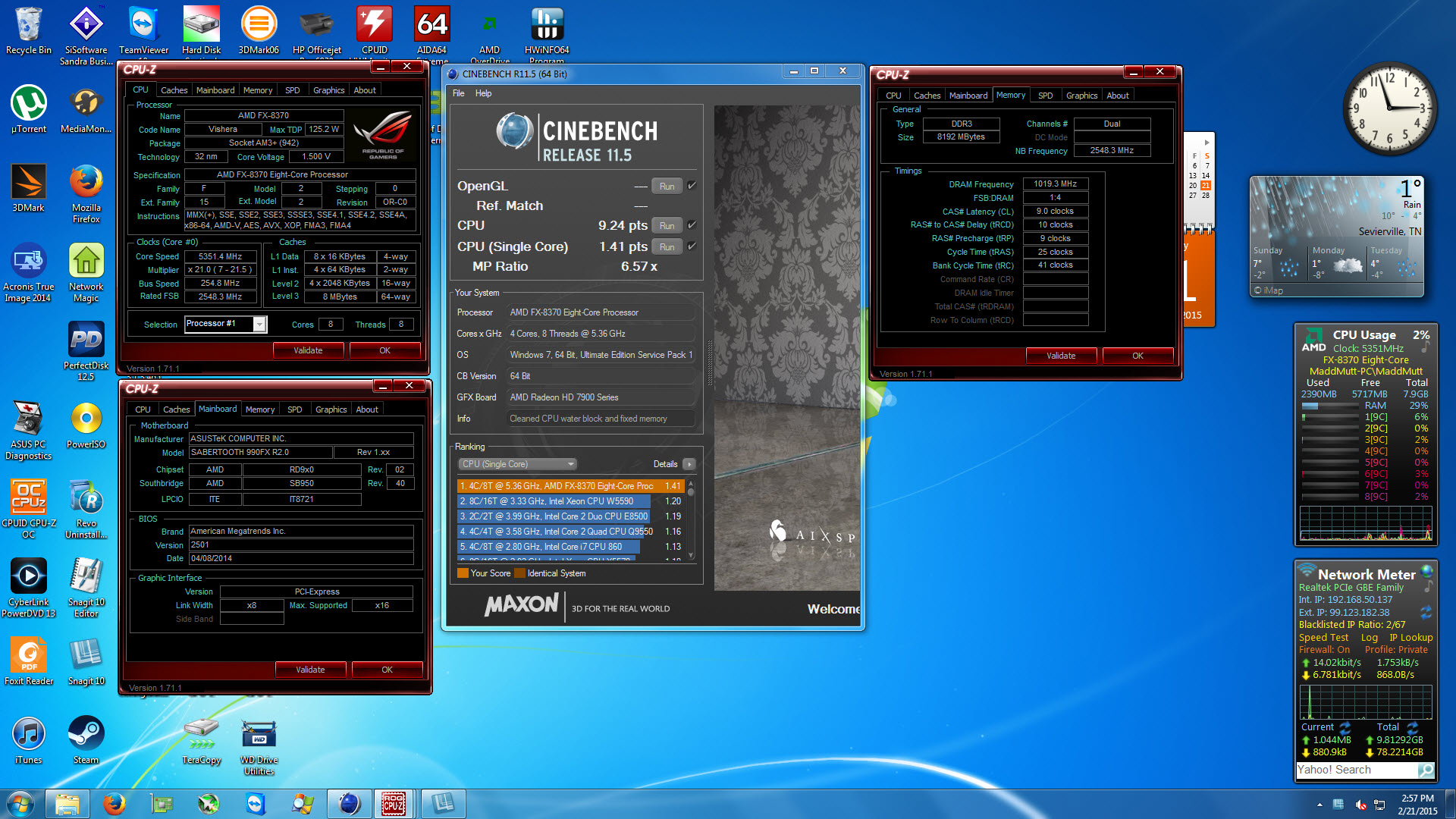Open TeamViewer desktop shortcut
1456x819 pixels.
144,30
